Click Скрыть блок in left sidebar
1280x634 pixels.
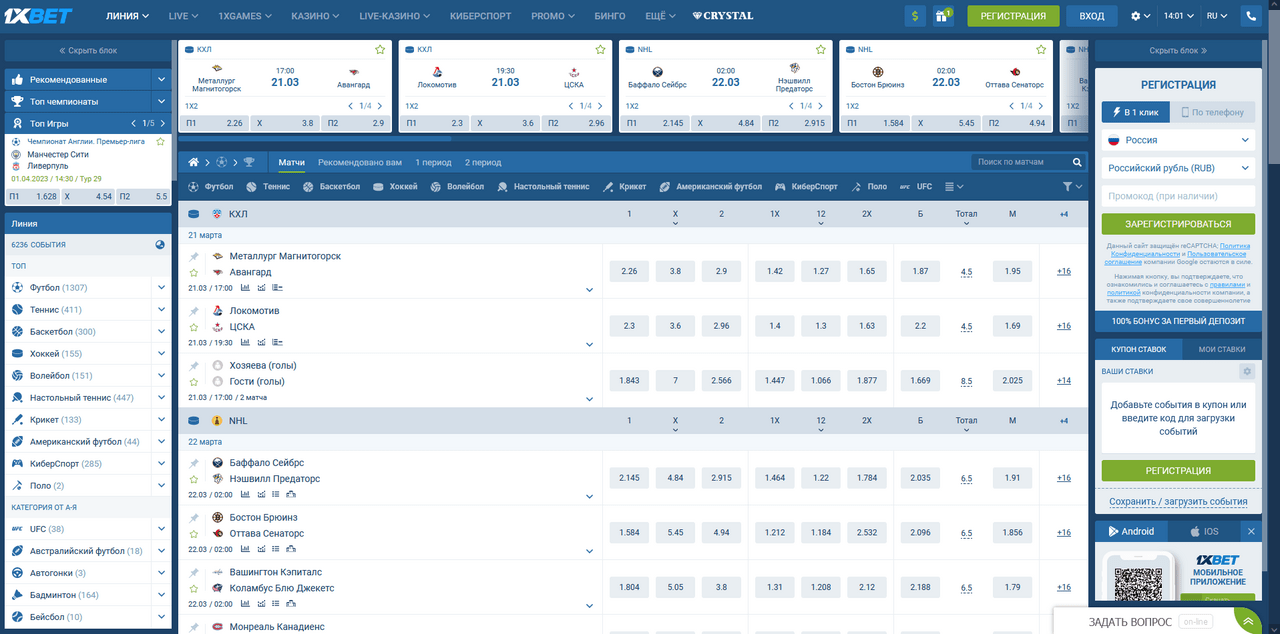tap(88, 50)
